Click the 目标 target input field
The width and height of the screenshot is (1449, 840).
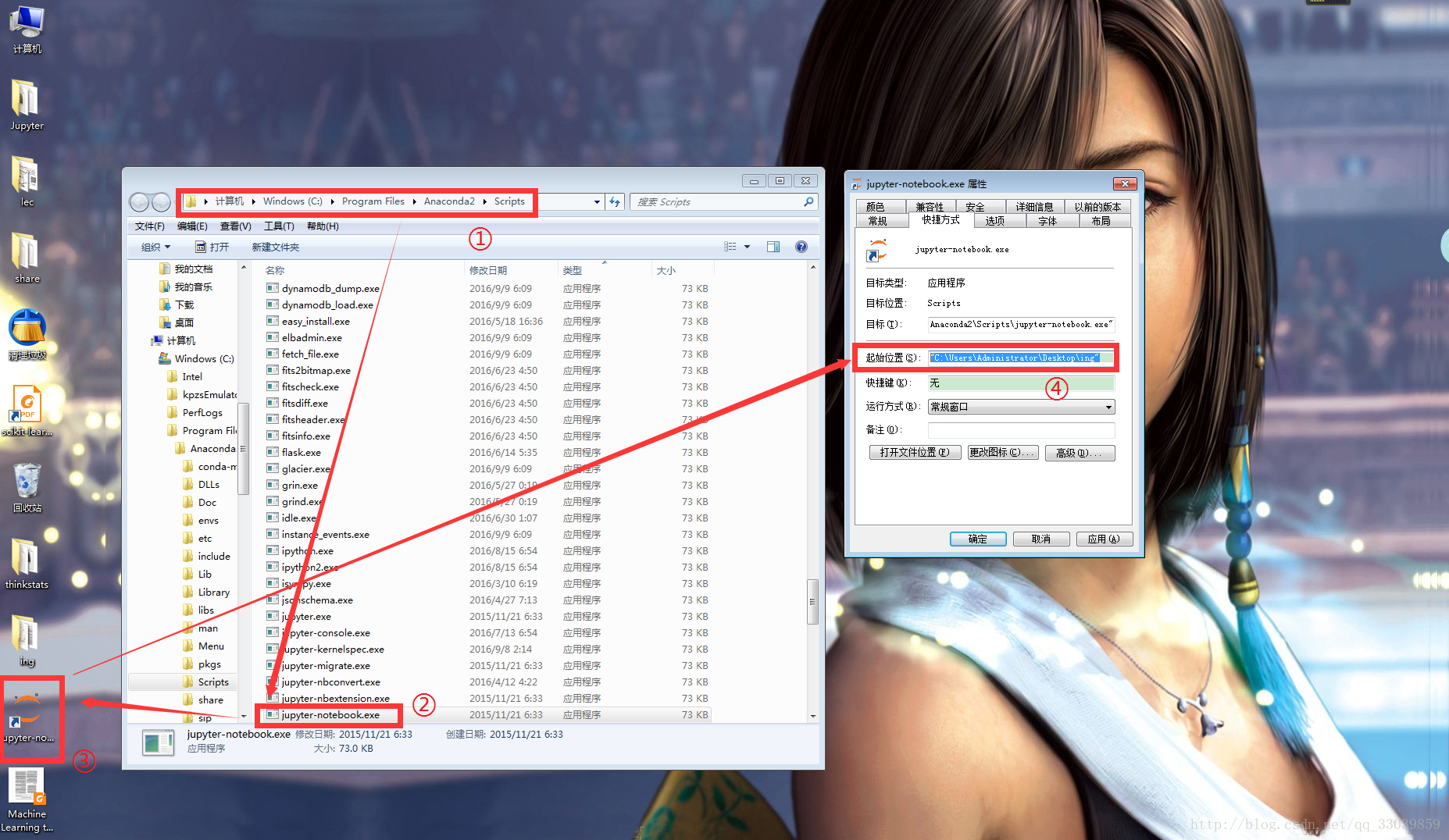click(x=1021, y=324)
